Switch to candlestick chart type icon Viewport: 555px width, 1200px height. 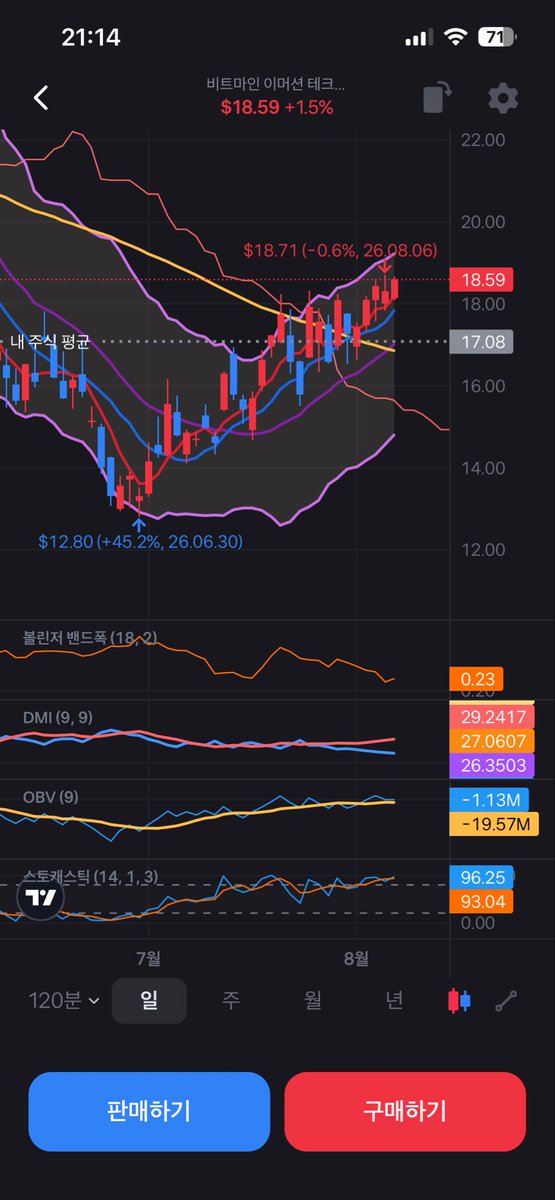461,1000
